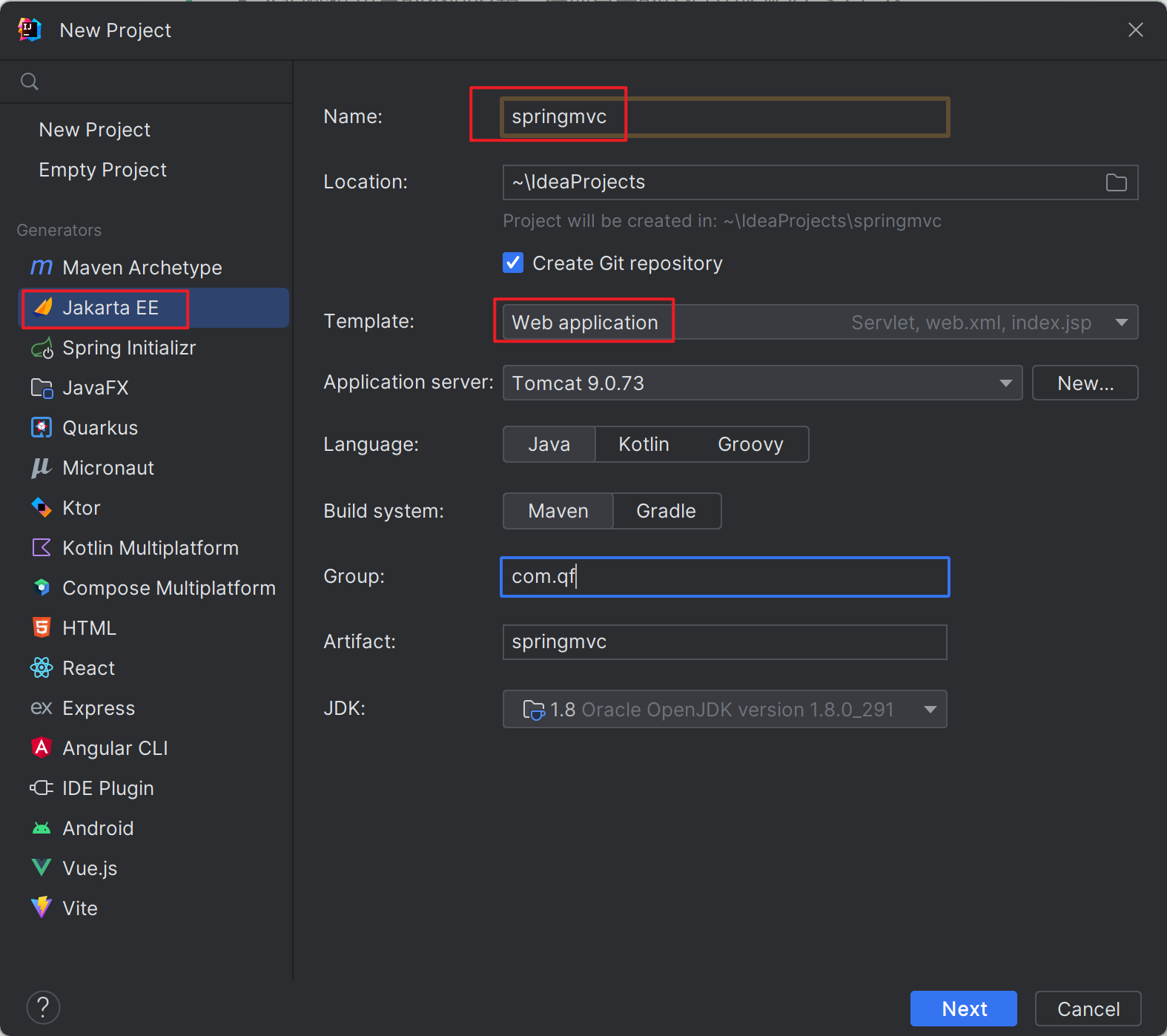The height and width of the screenshot is (1036, 1167).
Task: Click the Vue.js logo icon
Action: click(x=42, y=868)
